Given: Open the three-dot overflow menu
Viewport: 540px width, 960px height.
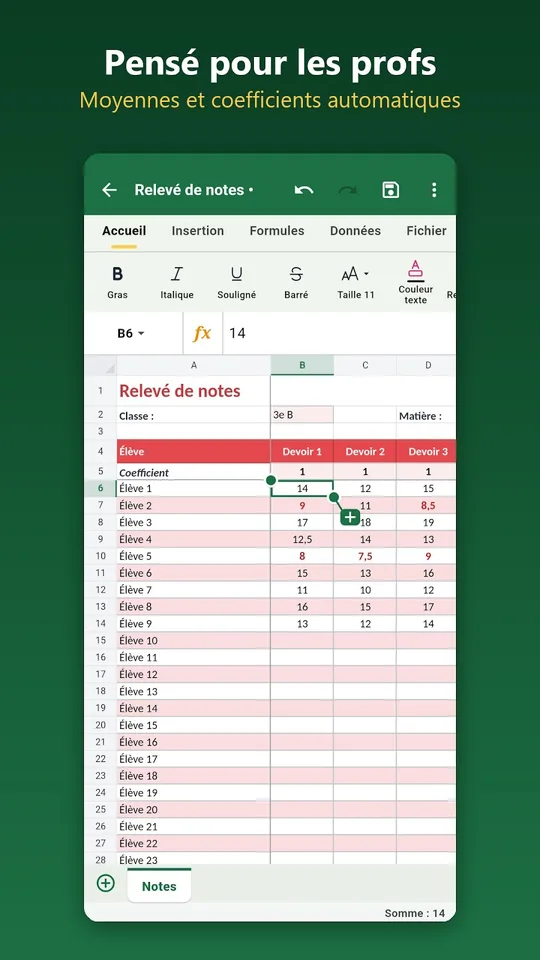Looking at the screenshot, I should 434,190.
